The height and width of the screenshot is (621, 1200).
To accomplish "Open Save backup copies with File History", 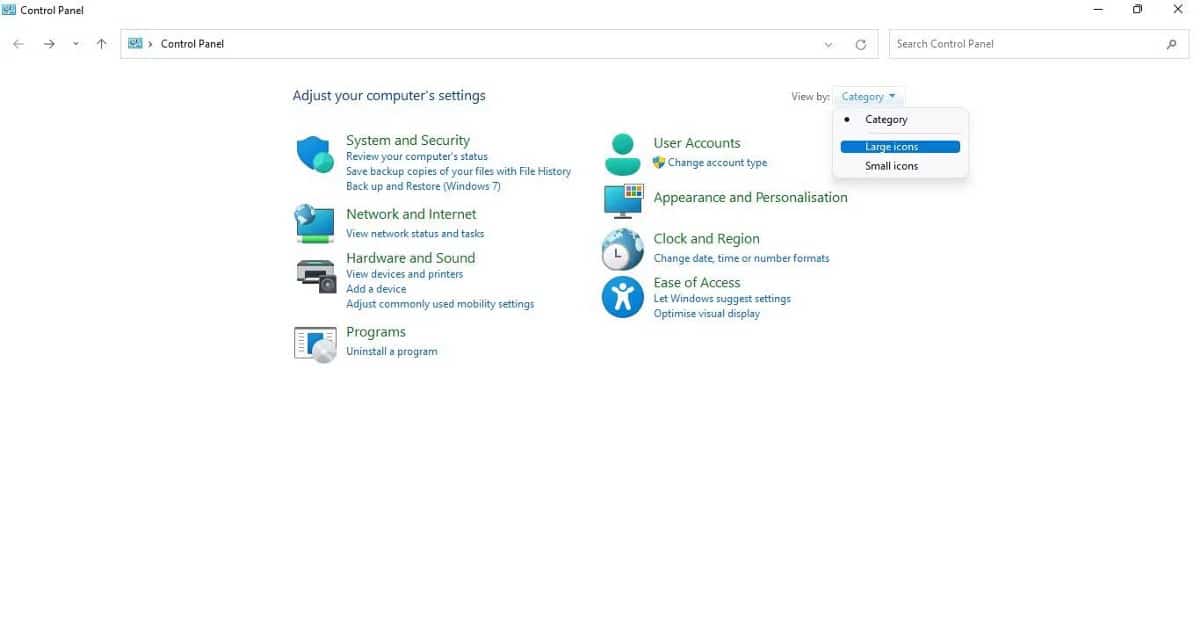I will click(x=458, y=171).
